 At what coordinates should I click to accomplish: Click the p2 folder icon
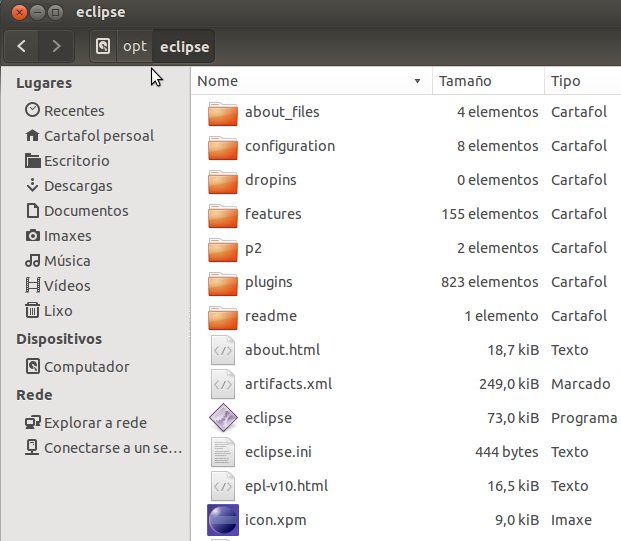223,250
